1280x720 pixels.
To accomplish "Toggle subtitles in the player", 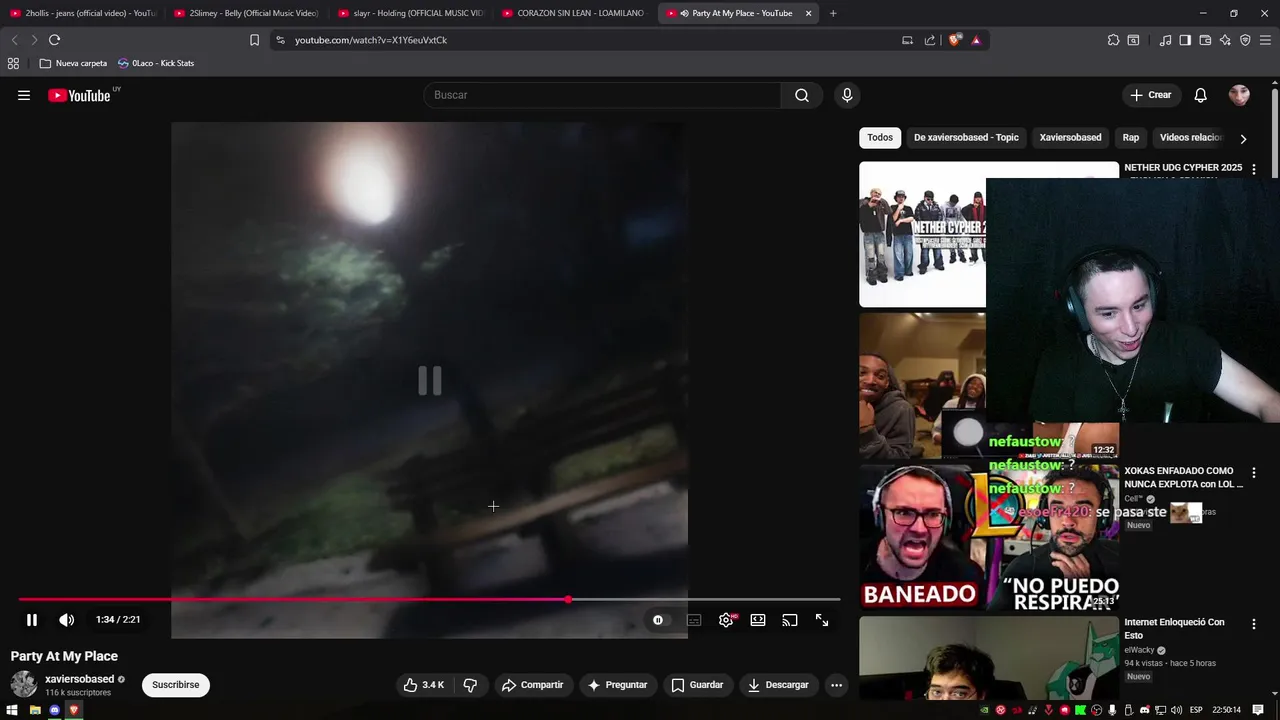I will point(694,620).
